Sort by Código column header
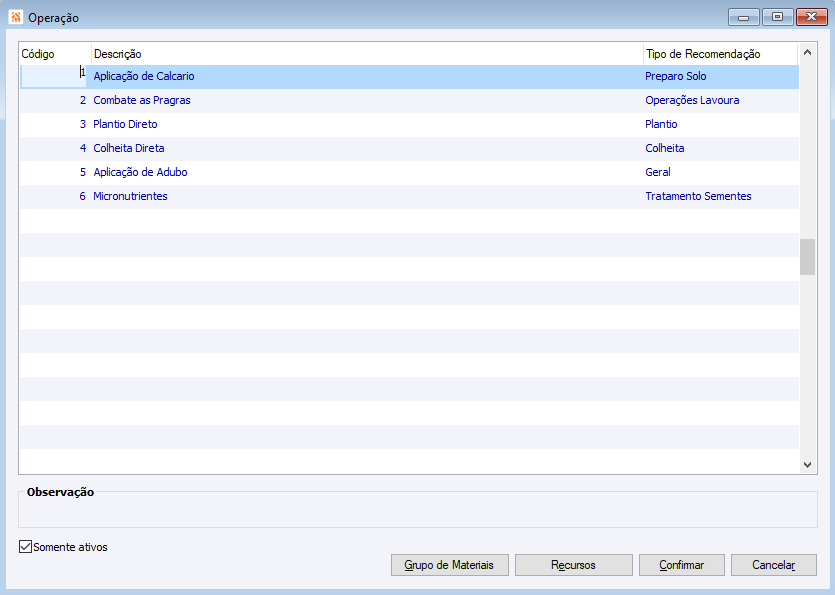This screenshot has width=835, height=595. [x=55, y=54]
